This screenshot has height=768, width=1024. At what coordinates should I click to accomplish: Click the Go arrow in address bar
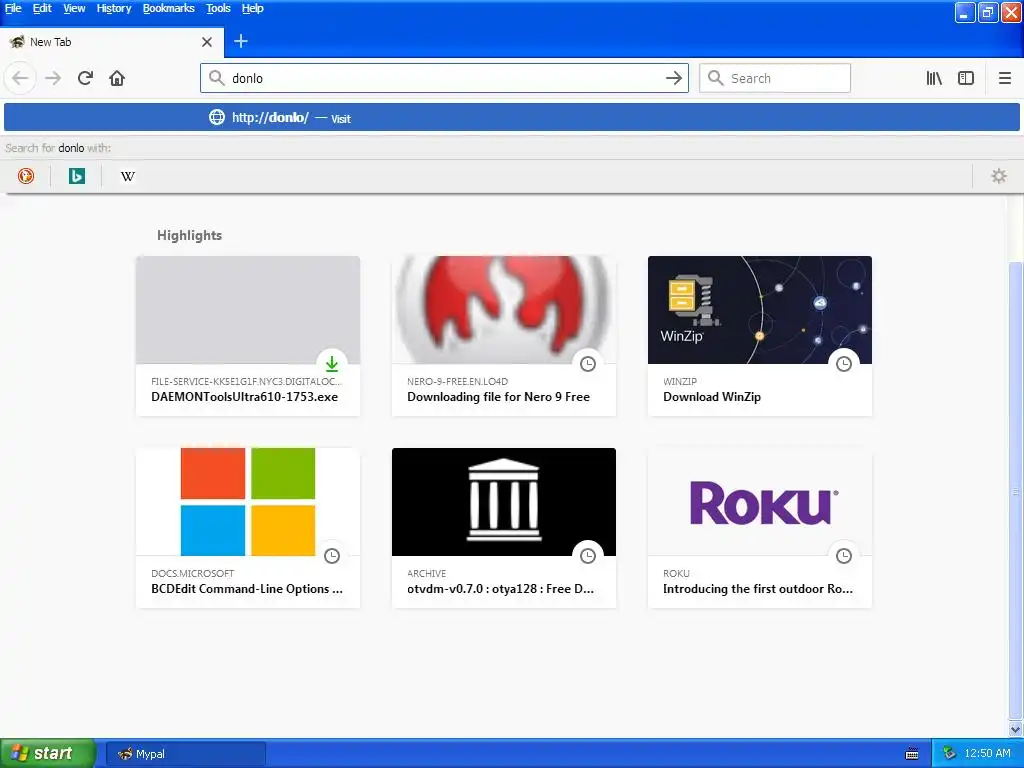point(673,78)
